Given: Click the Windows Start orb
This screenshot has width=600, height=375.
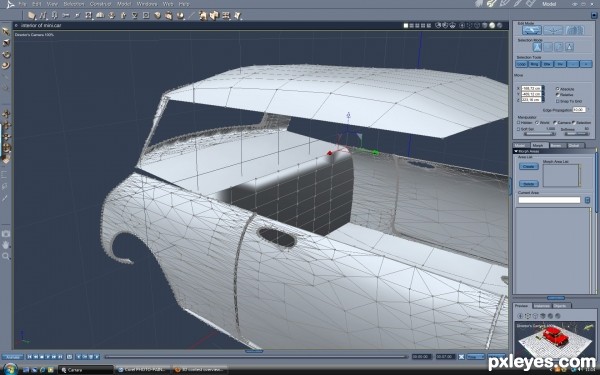Looking at the screenshot, I should (x=10, y=369).
